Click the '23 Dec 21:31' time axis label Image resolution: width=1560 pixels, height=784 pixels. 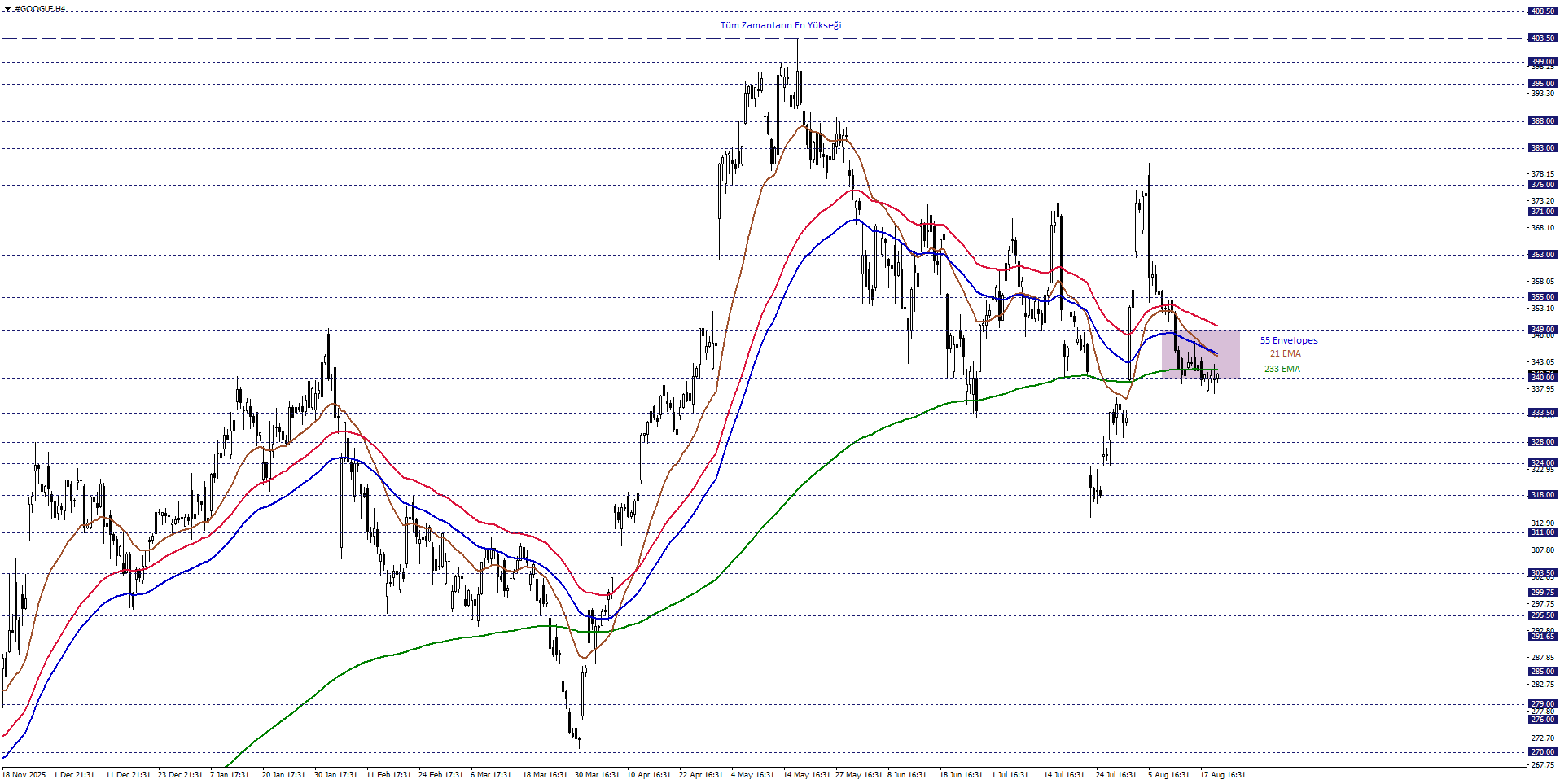(x=181, y=775)
